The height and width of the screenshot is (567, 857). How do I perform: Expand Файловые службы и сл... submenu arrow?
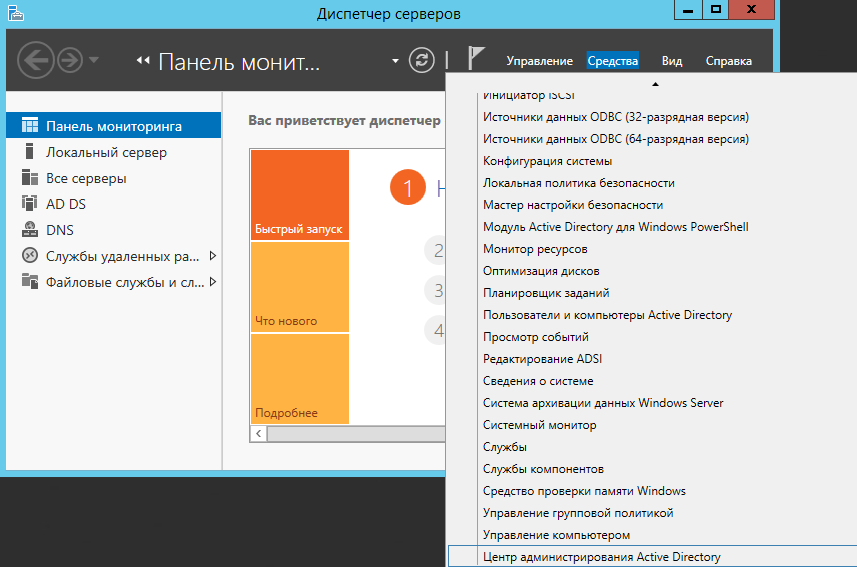(x=213, y=282)
